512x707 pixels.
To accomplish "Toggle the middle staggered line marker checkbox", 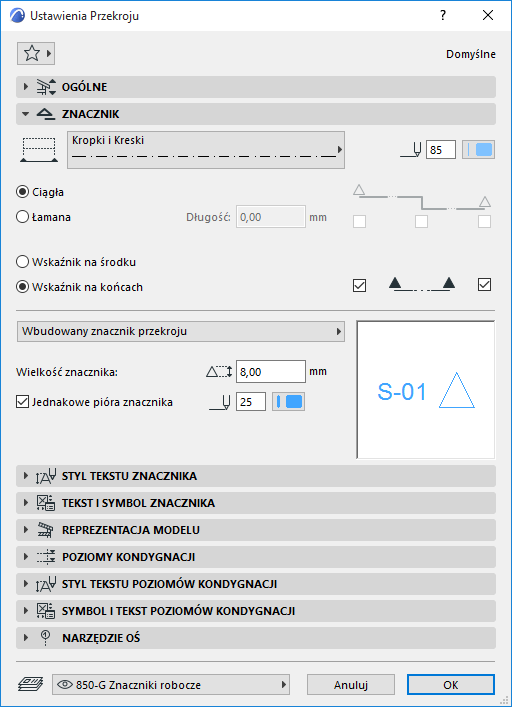I will coord(421,221).
